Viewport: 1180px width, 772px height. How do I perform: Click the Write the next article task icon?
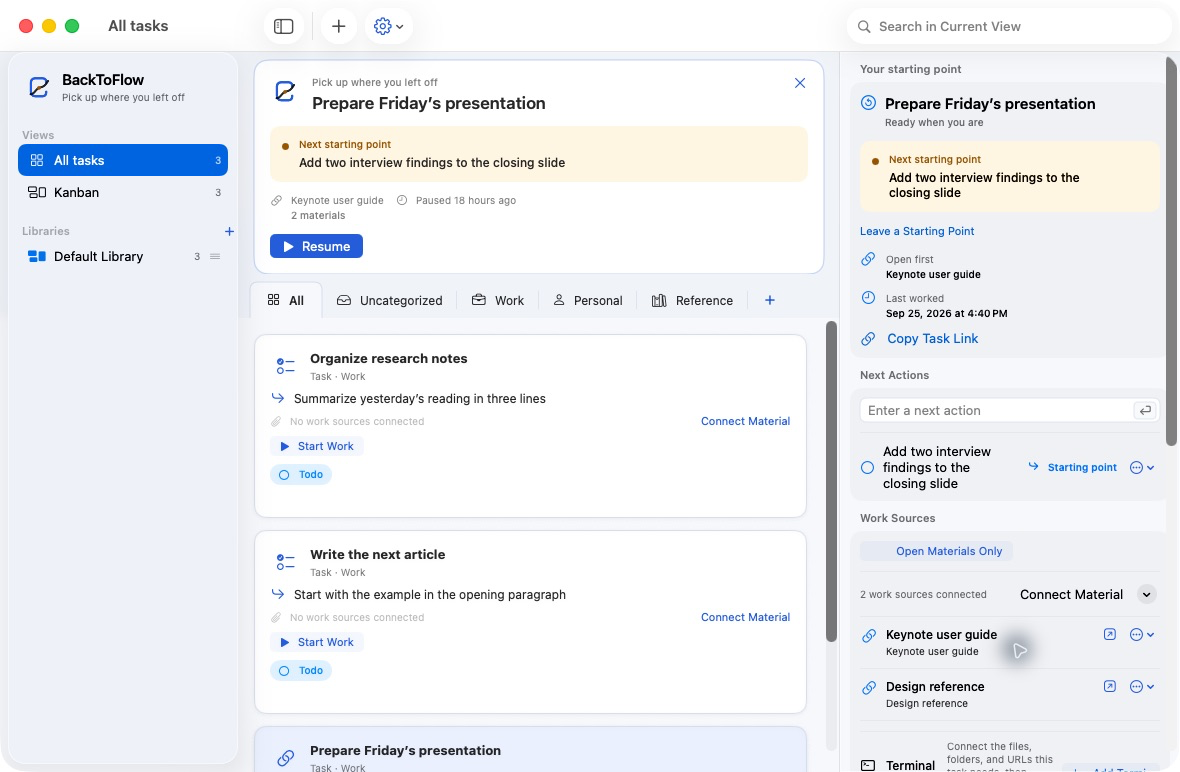(285, 562)
